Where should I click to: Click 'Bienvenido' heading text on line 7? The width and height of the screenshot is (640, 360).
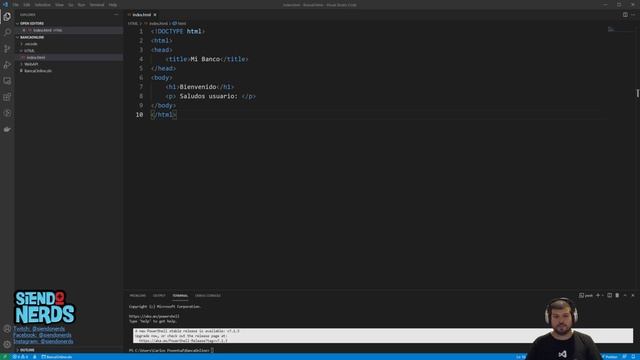198,87
